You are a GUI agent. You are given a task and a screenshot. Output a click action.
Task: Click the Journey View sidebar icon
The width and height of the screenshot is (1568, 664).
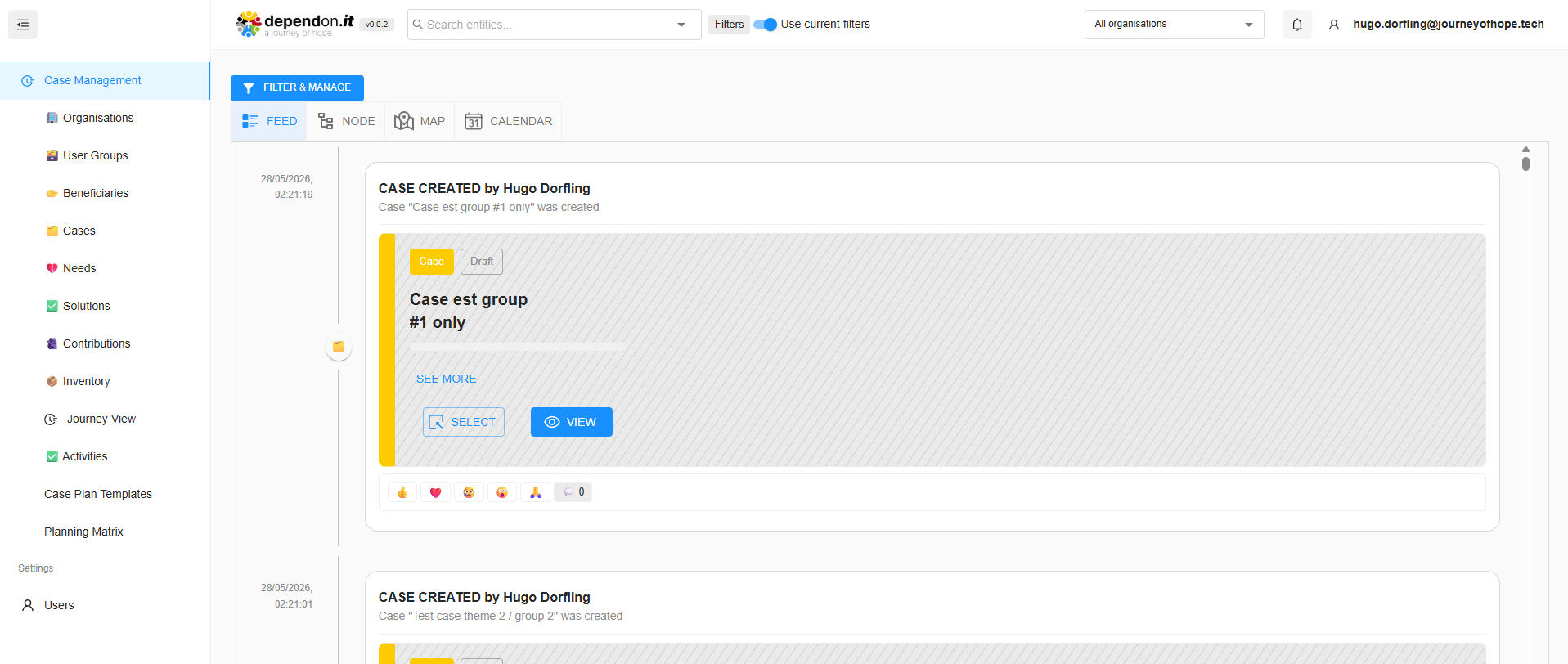[51, 419]
